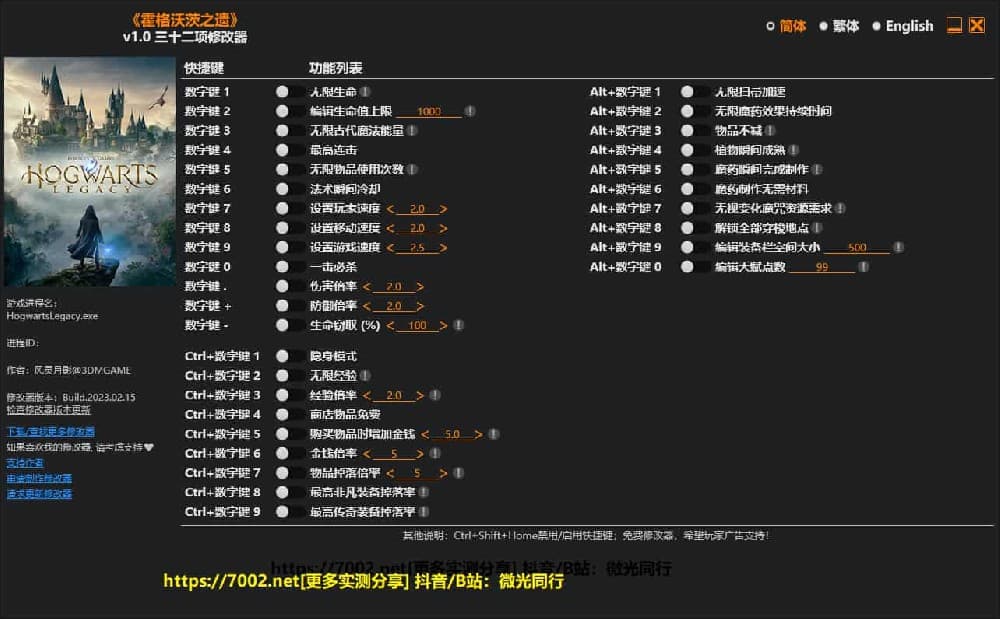Switch language to English
The width and height of the screenshot is (1000, 619).
pyautogui.click(x=902, y=26)
